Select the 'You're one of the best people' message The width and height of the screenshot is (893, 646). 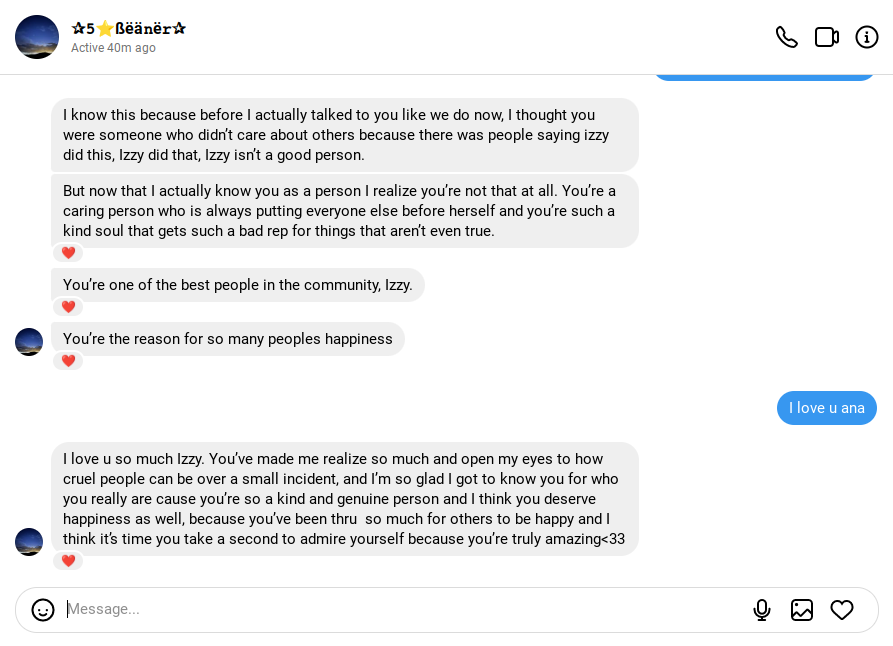pos(237,285)
